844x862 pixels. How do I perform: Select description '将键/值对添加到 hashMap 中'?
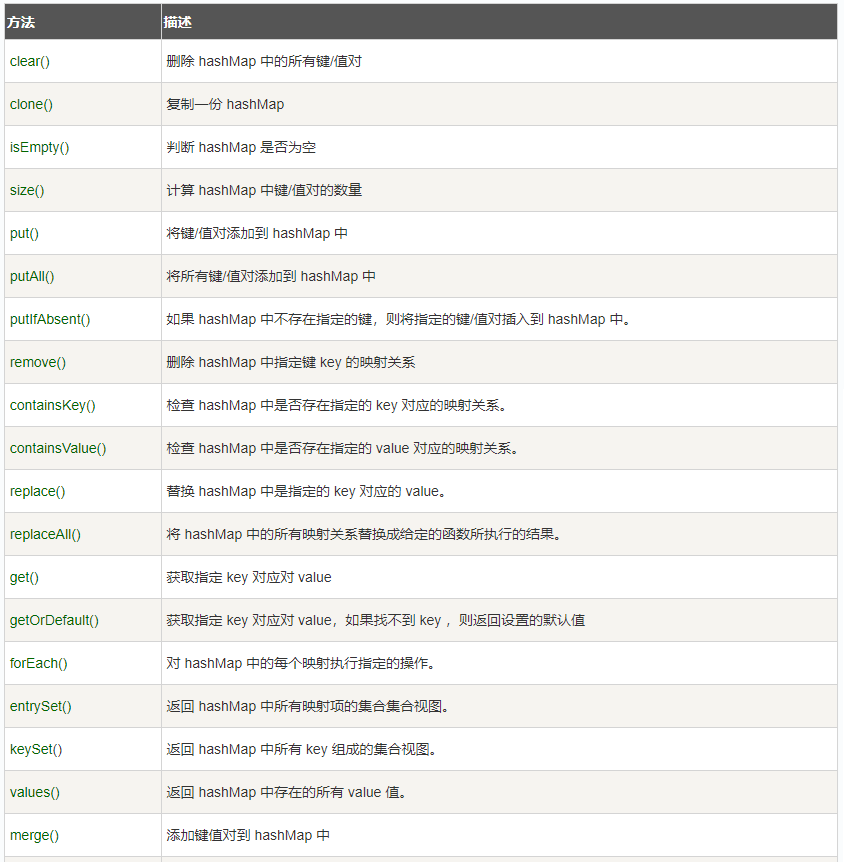point(257,233)
